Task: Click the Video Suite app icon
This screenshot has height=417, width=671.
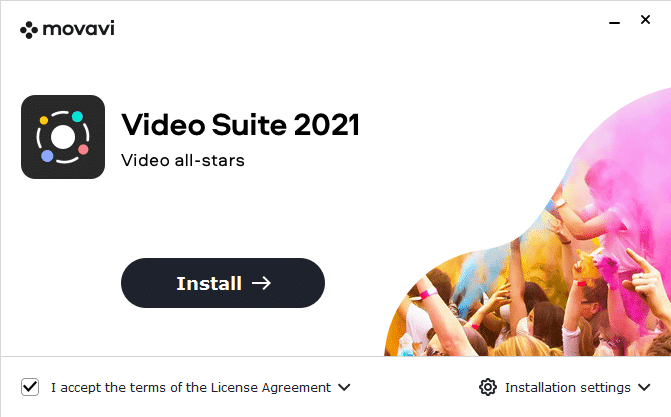Action: pyautogui.click(x=63, y=137)
